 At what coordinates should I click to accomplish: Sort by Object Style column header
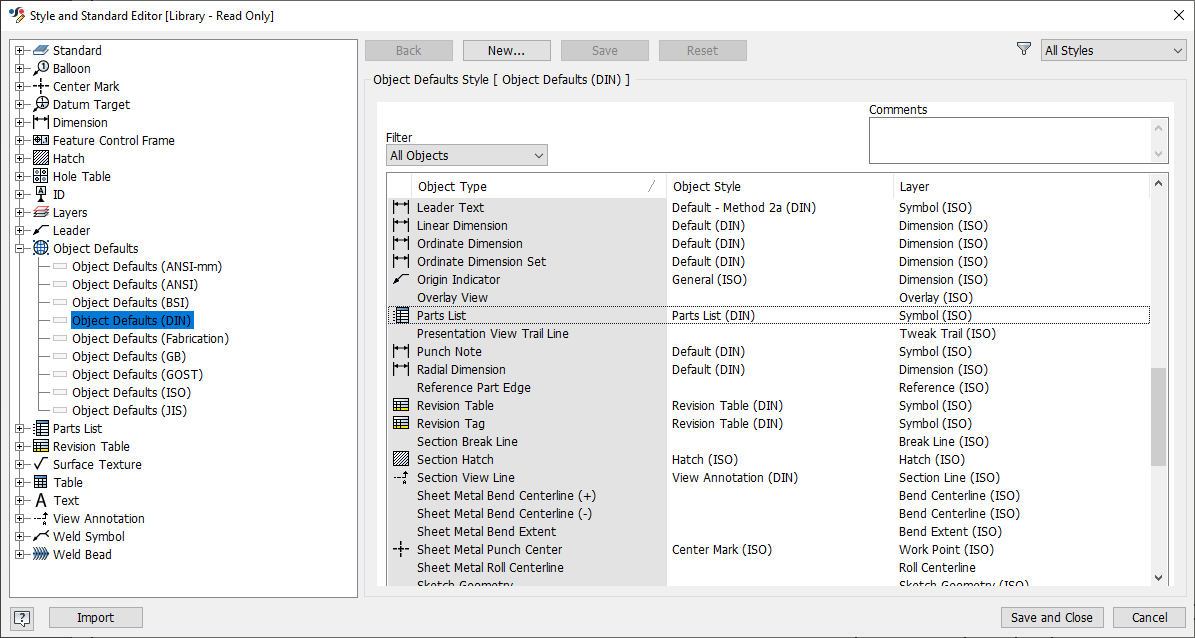pyautogui.click(x=780, y=187)
